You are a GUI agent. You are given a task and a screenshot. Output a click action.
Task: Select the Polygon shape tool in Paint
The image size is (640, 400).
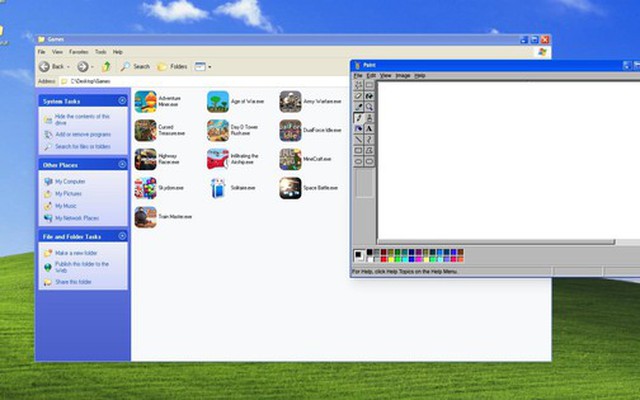[x=369, y=151]
